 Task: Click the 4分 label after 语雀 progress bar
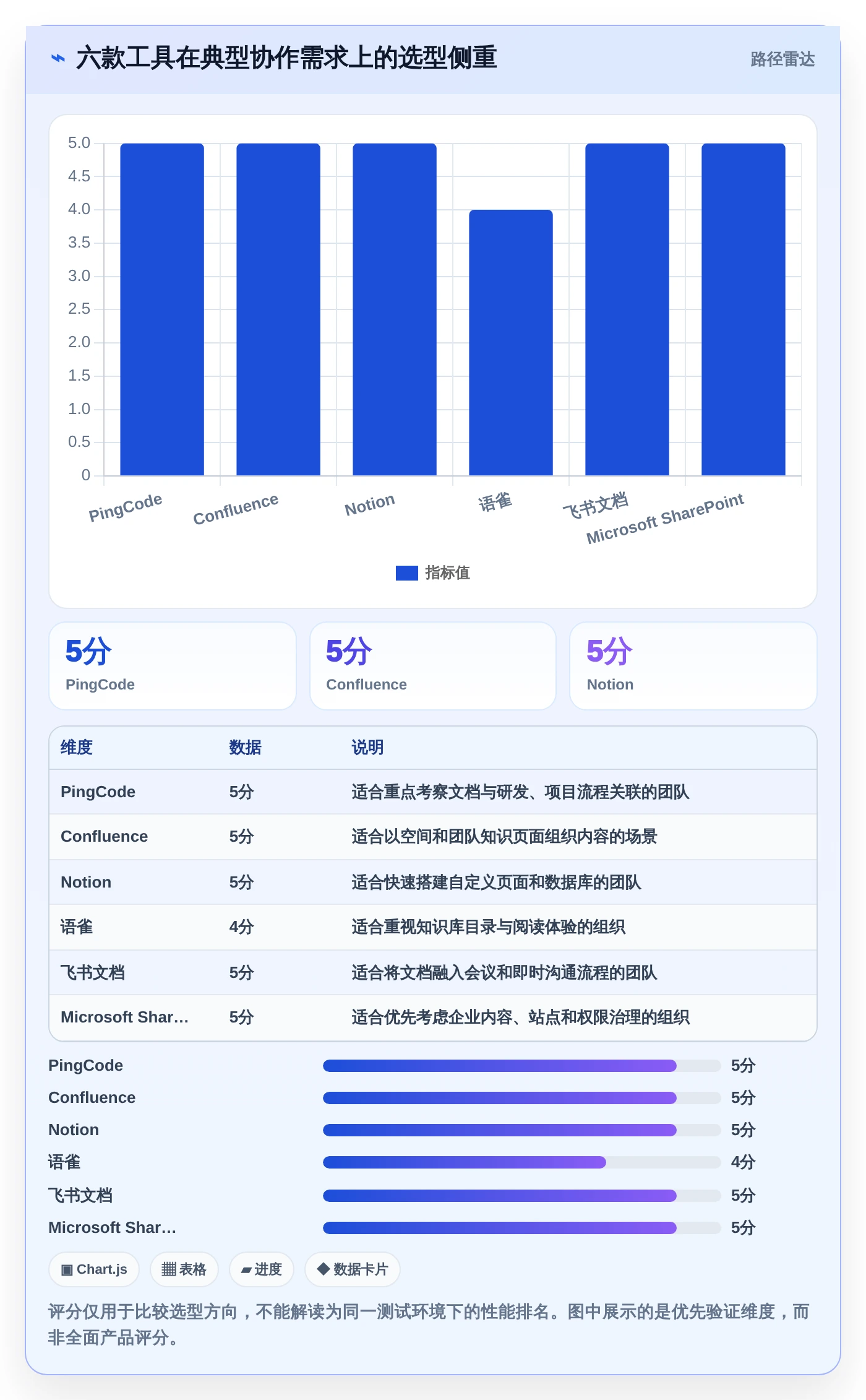coord(743,1162)
